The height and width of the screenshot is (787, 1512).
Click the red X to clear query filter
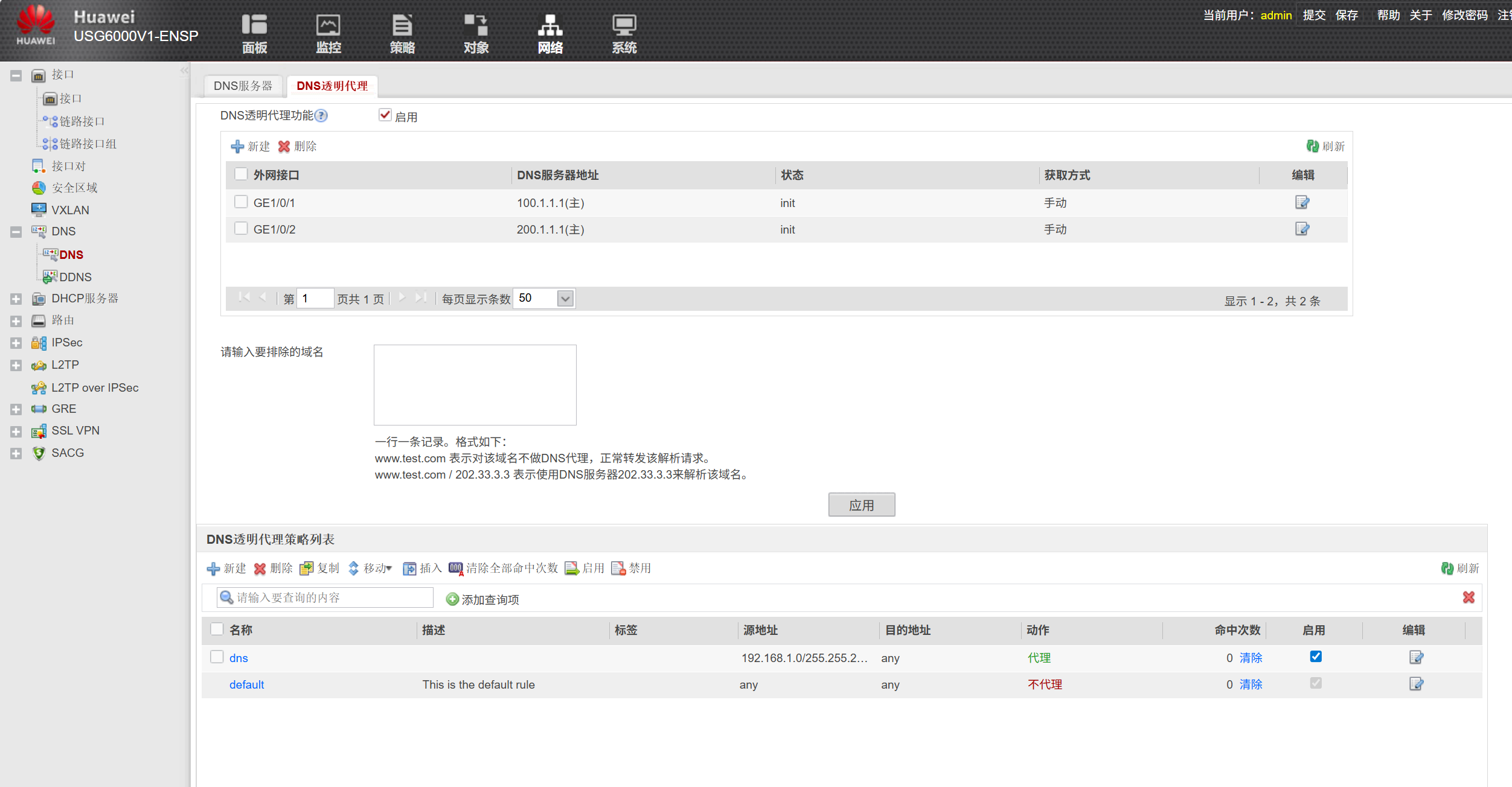(x=1469, y=597)
